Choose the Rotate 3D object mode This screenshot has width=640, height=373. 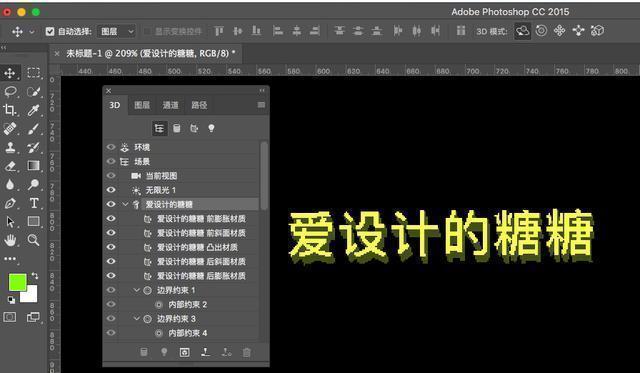click(522, 31)
